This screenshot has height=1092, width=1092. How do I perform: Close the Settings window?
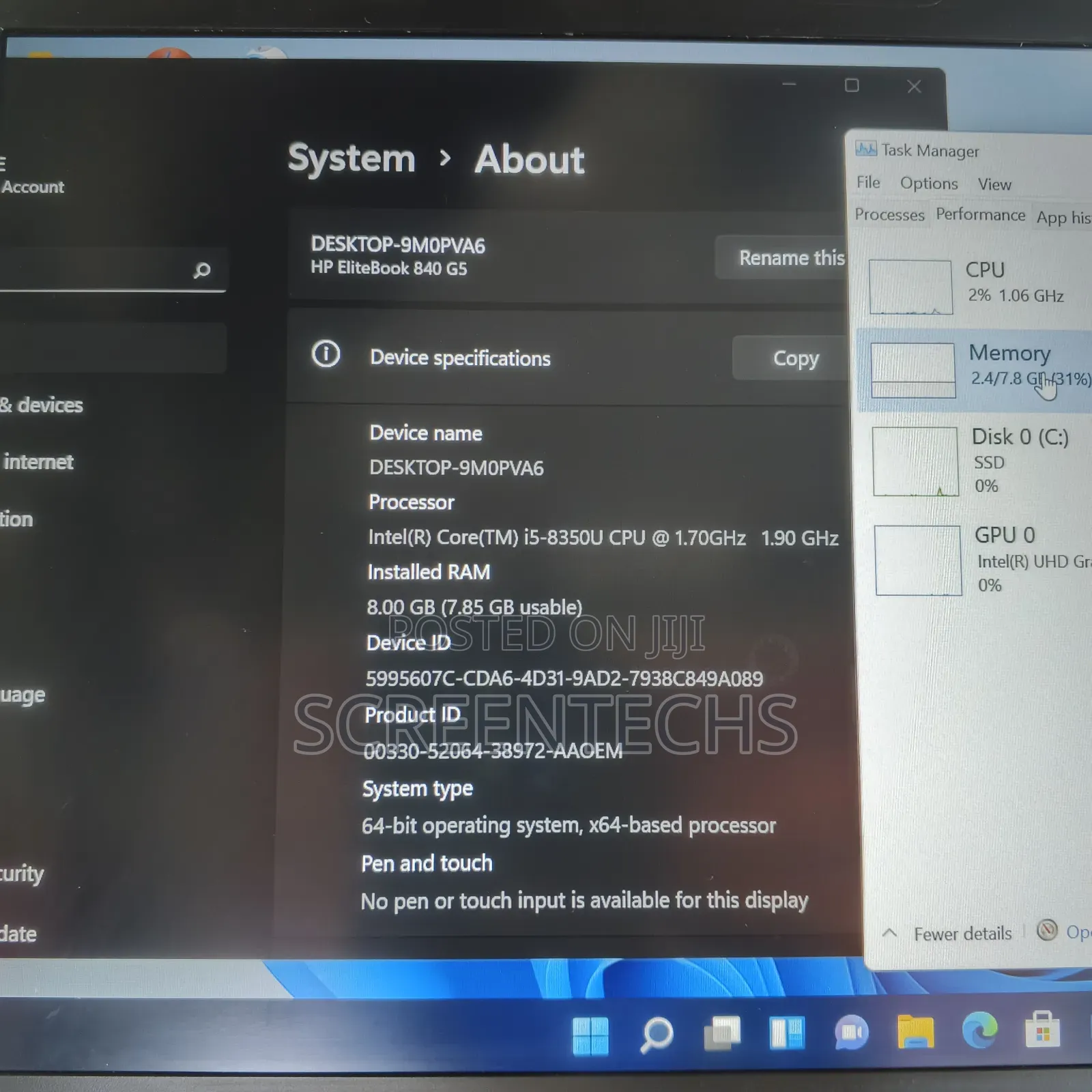click(915, 86)
